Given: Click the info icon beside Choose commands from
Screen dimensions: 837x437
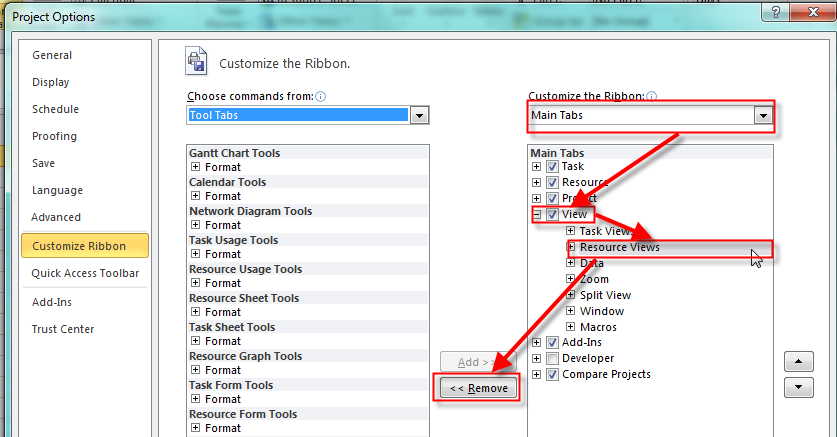Looking at the screenshot, I should (321, 96).
